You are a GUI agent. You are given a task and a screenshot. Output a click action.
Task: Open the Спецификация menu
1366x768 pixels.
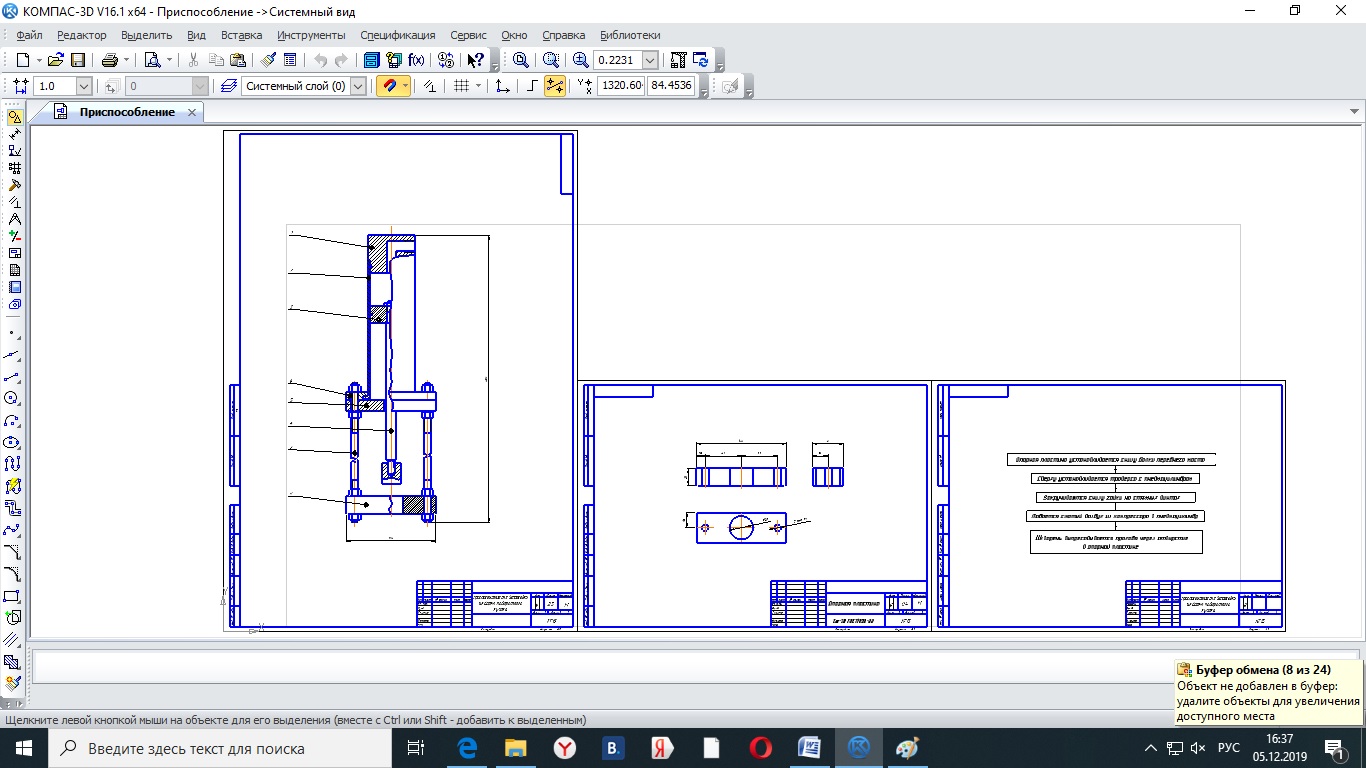(398, 35)
